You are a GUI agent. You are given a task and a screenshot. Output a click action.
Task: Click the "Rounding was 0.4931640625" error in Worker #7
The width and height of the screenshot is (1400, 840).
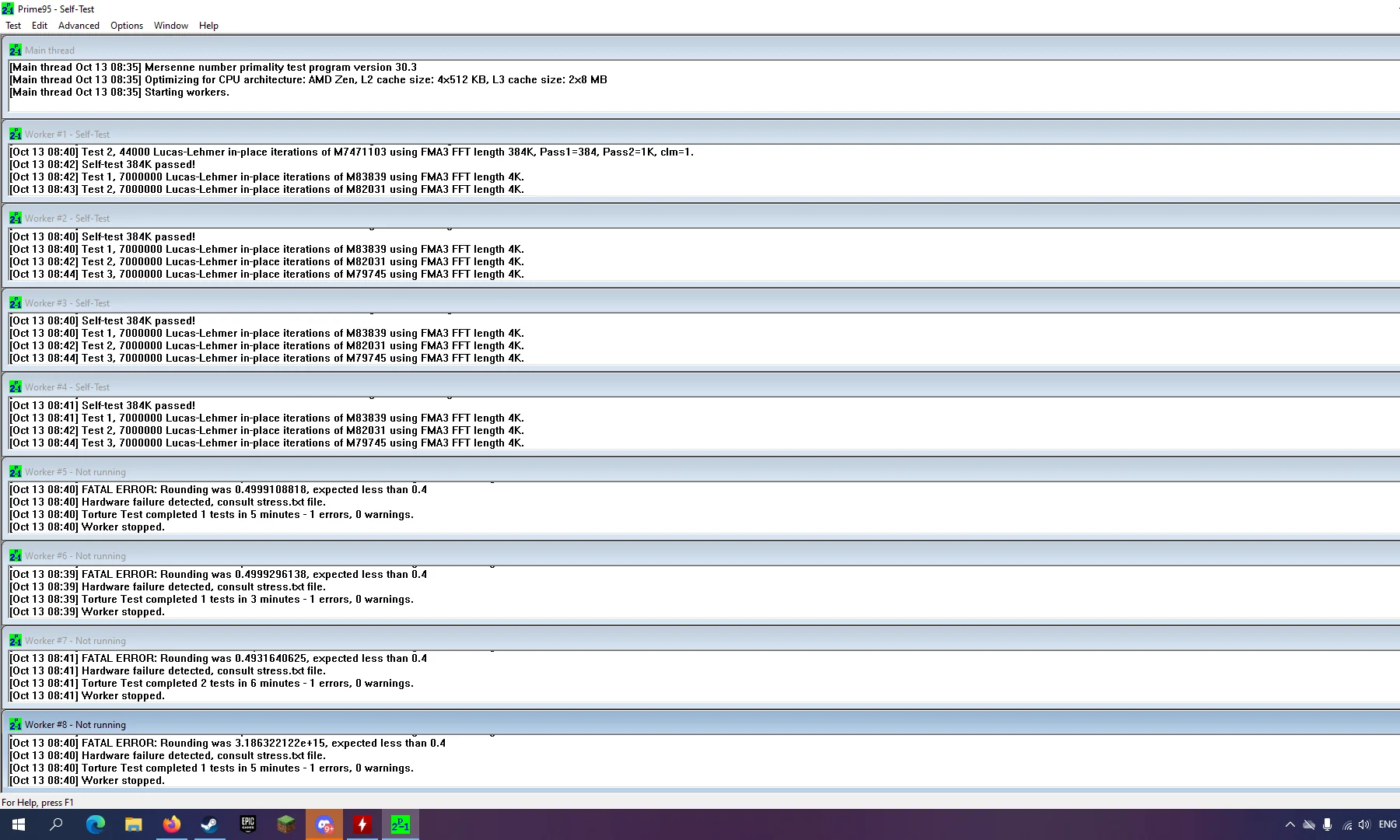219,658
